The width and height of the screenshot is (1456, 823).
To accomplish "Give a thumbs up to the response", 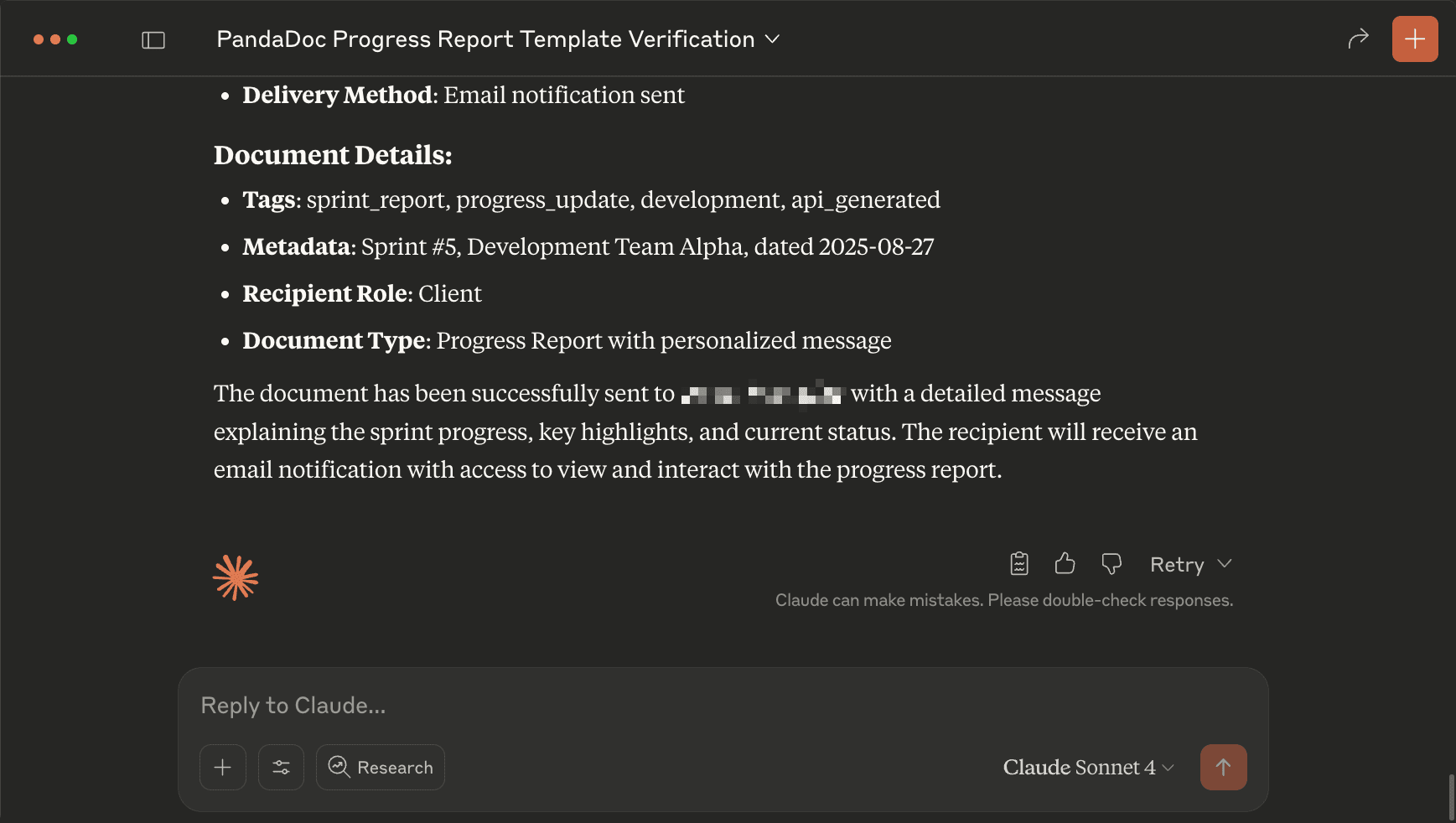I will click(x=1065, y=563).
